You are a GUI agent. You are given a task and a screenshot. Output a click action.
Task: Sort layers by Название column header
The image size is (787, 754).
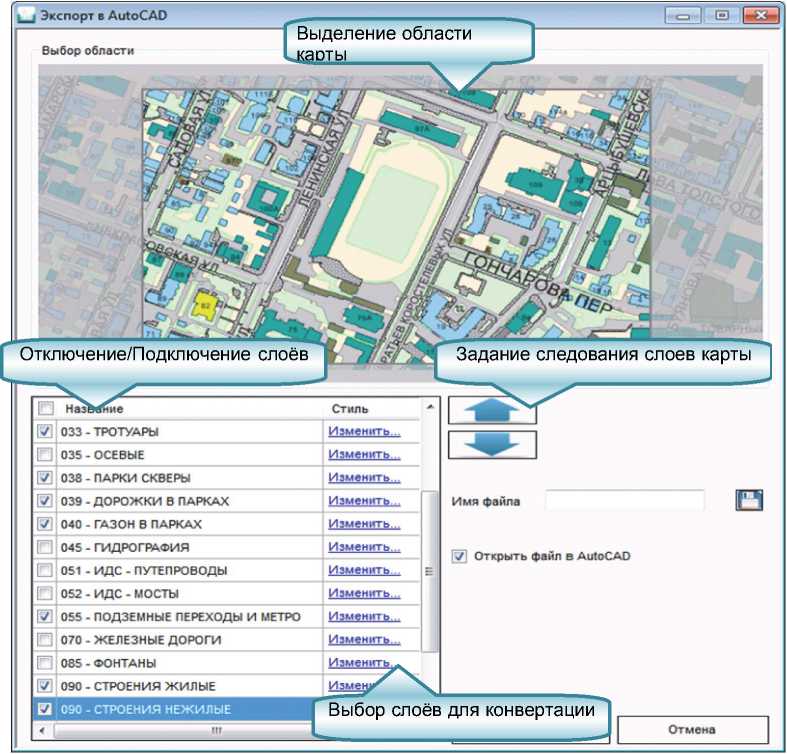tap(94, 409)
